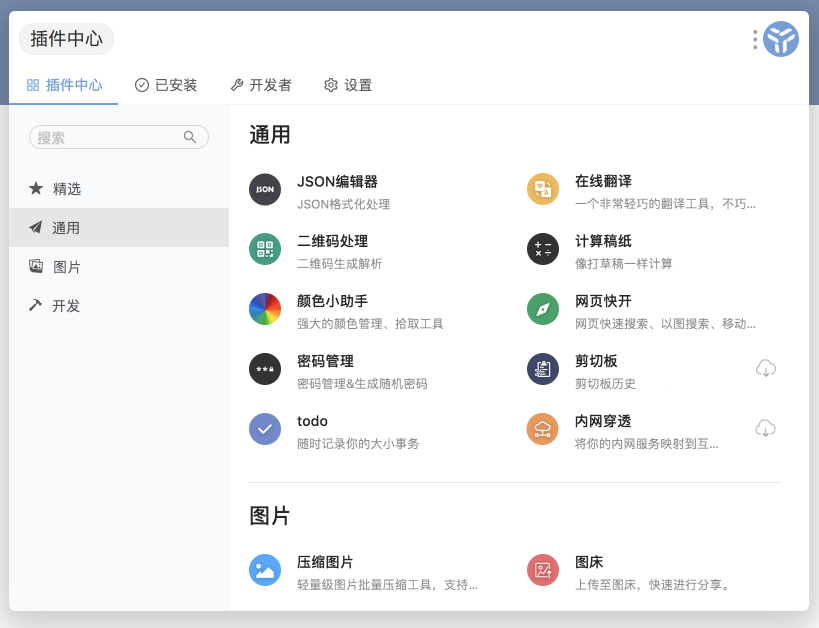Image resolution: width=819 pixels, height=628 pixels.
Task: Click the 二维码处理 plugin title
Action: [x=332, y=241]
